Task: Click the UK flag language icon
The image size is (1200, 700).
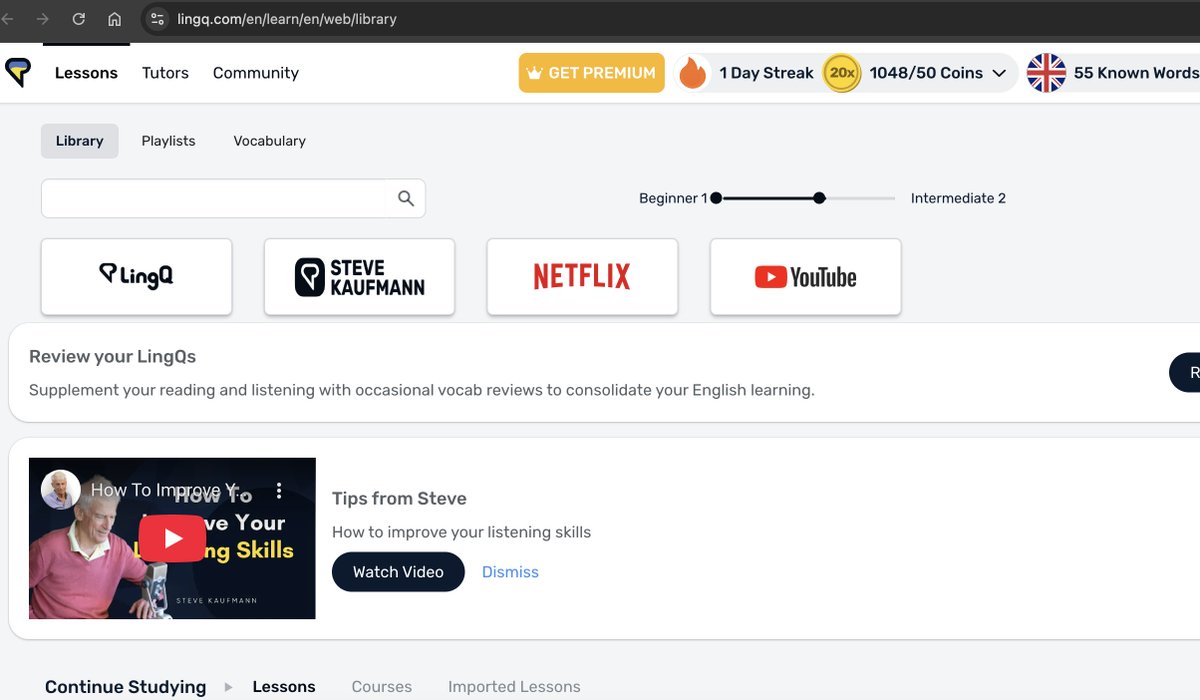Action: [x=1046, y=73]
